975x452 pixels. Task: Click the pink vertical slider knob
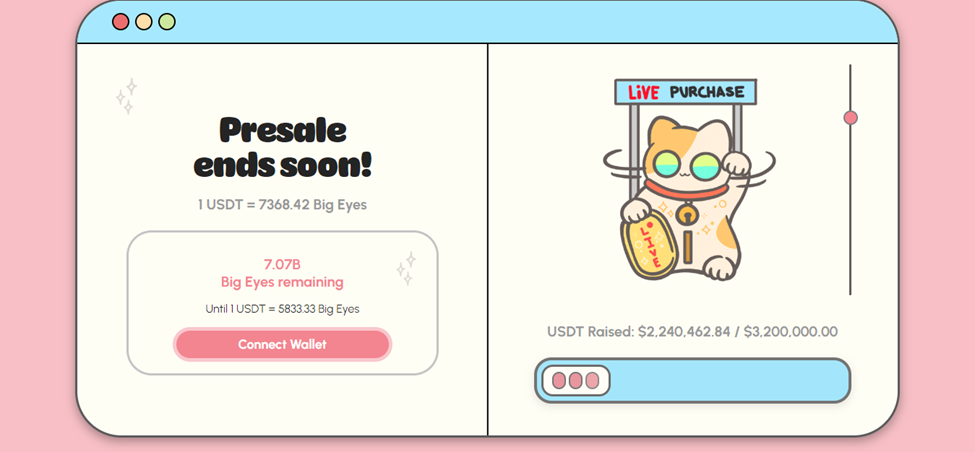(850, 118)
